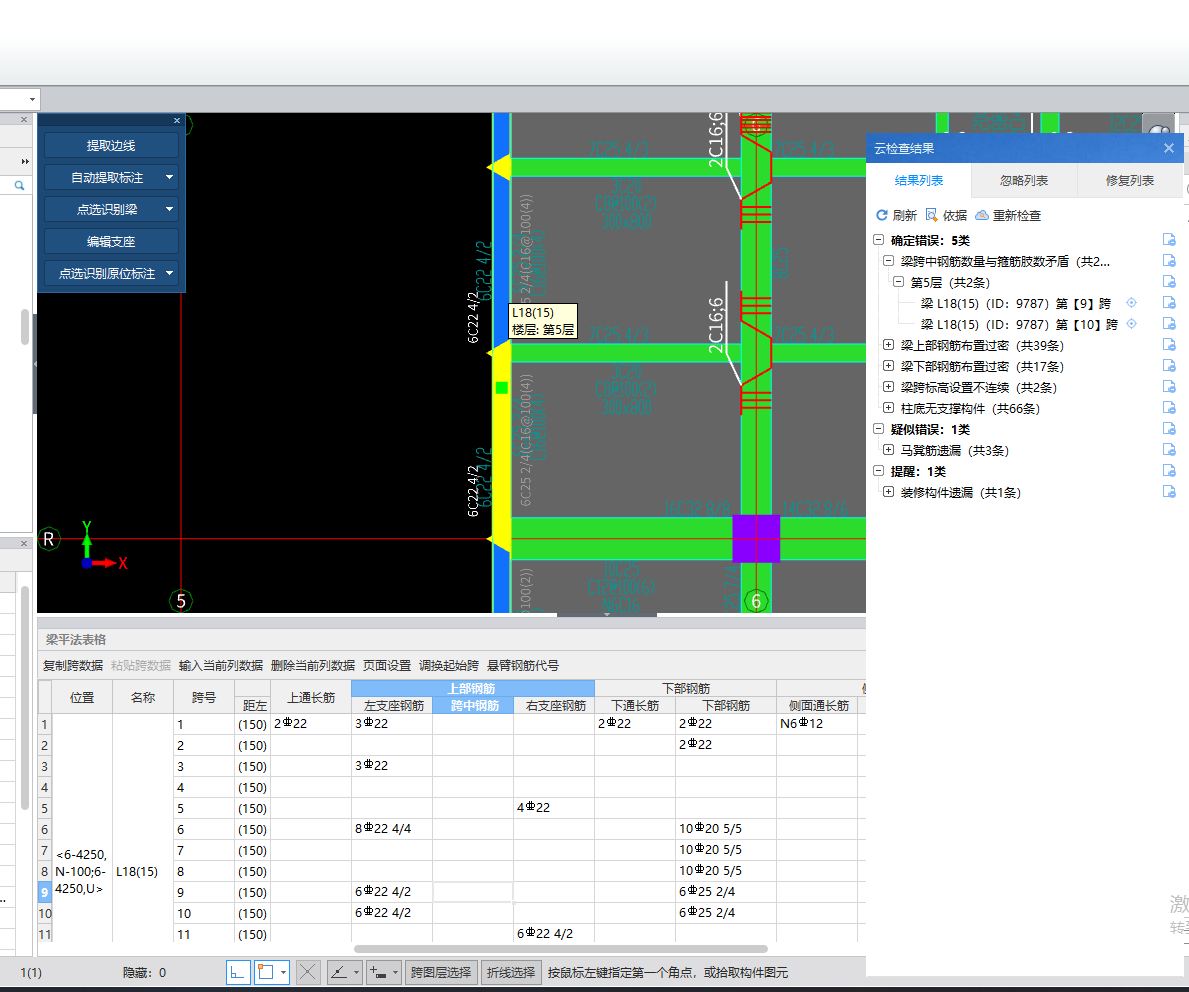Expand 梁下部钢筋布置过密 (共17条) node
This screenshot has height=992, width=1189.
click(889, 366)
